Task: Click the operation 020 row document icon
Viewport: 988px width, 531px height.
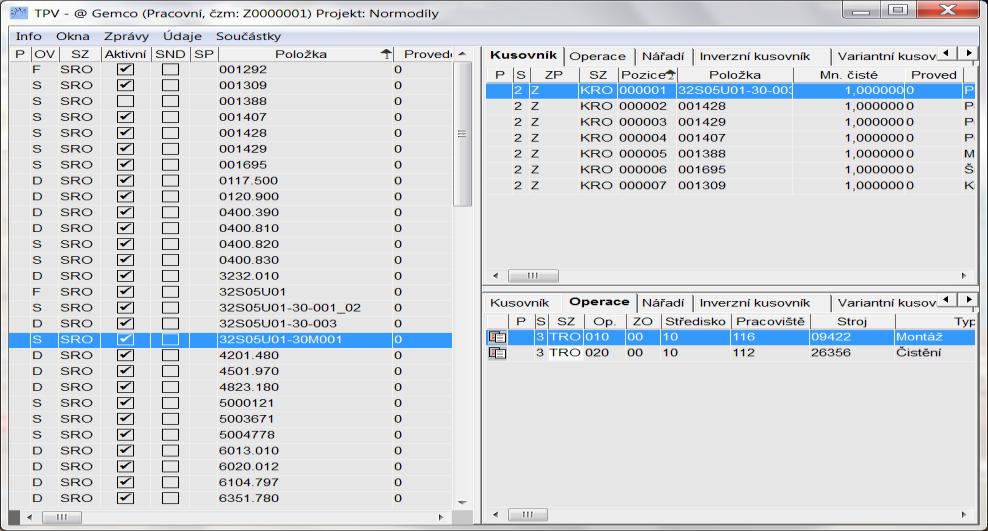Action: [497, 353]
